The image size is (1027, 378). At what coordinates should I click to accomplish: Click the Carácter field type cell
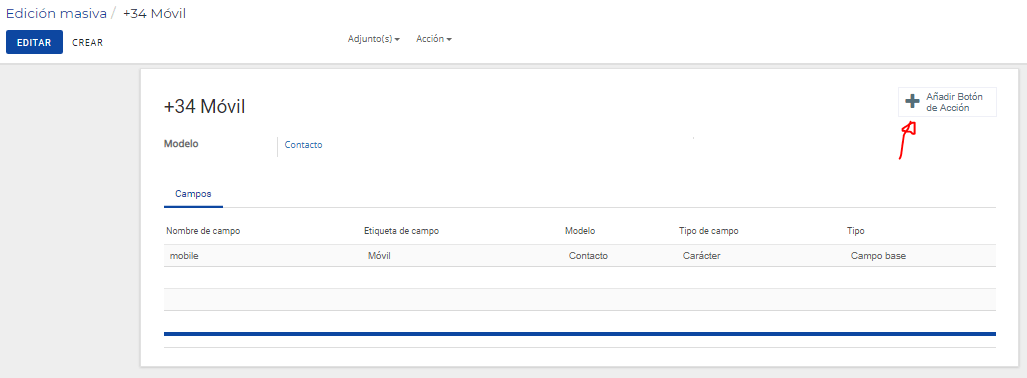click(701, 255)
